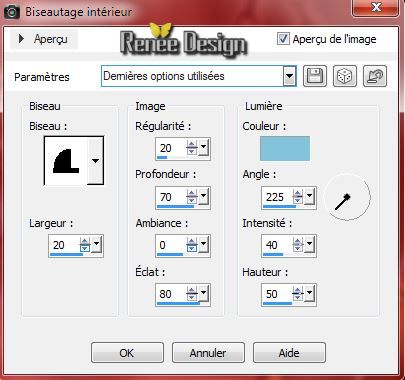This screenshot has height=380, width=405.
Task: Click the OK button
Action: [127, 353]
